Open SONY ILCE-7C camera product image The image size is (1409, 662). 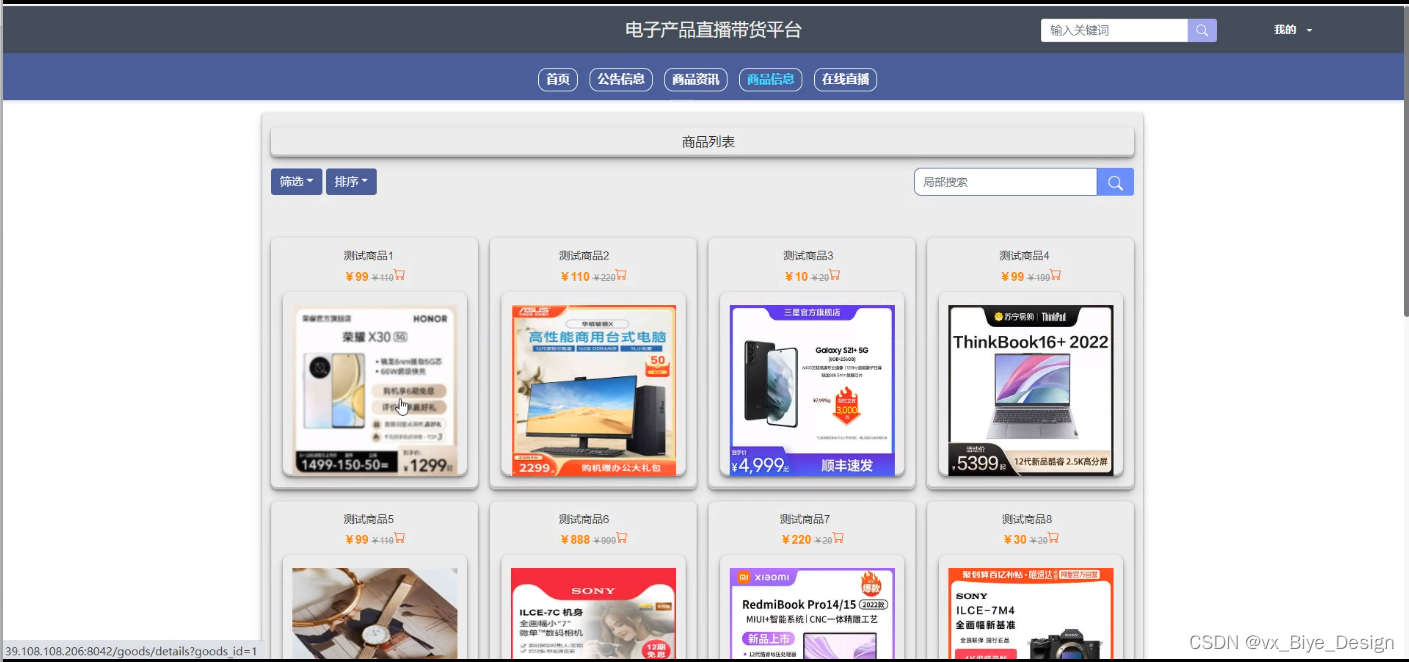[x=594, y=613]
